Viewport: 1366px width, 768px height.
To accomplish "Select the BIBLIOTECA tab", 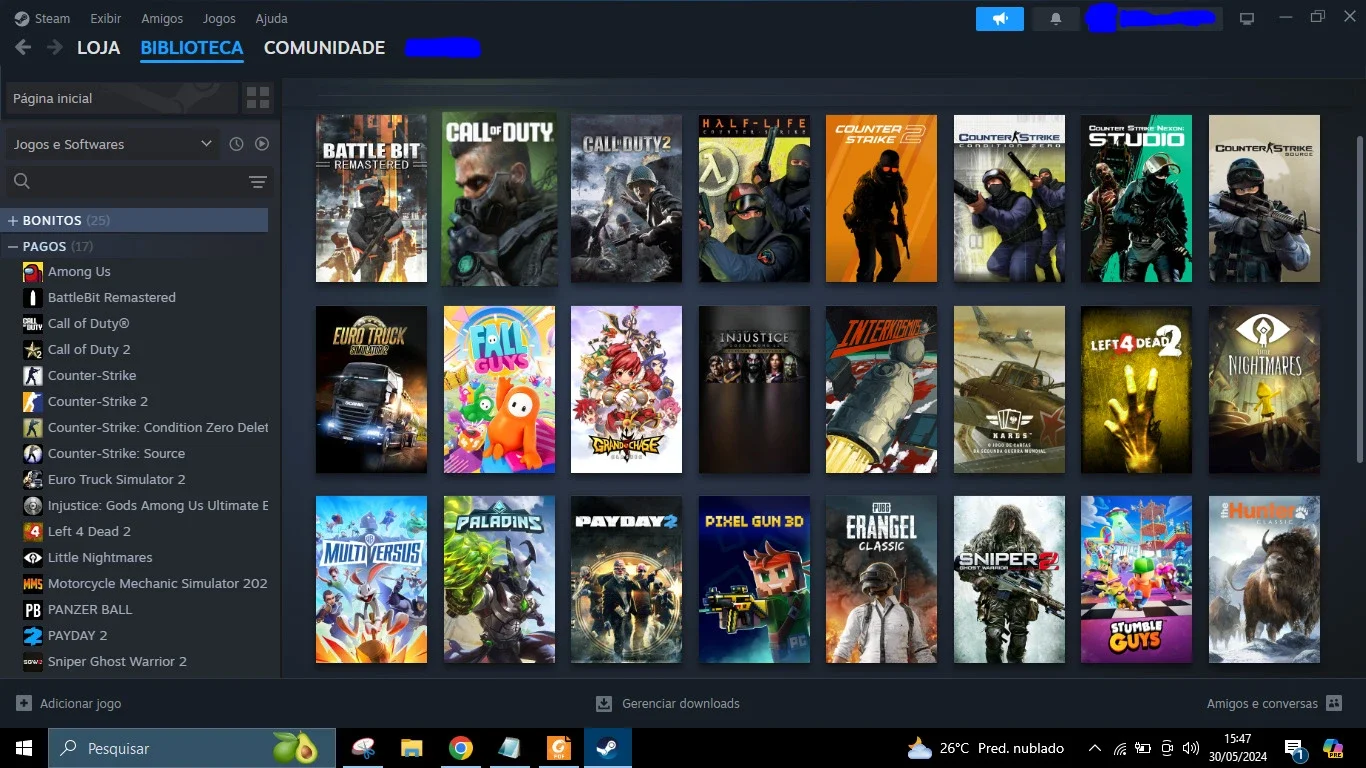I will (192, 47).
